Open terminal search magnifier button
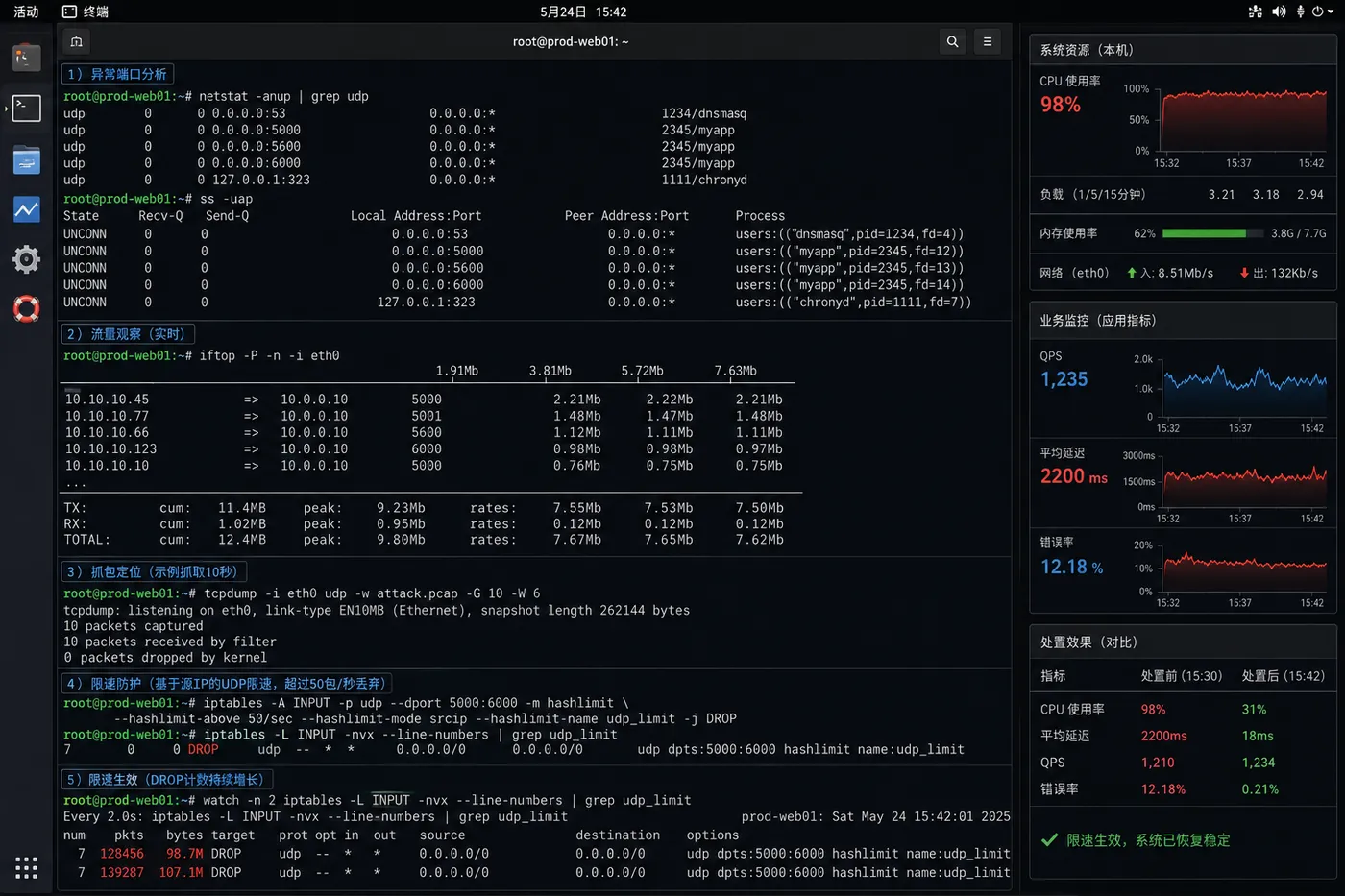This screenshot has width=1345, height=896. pos(952,41)
